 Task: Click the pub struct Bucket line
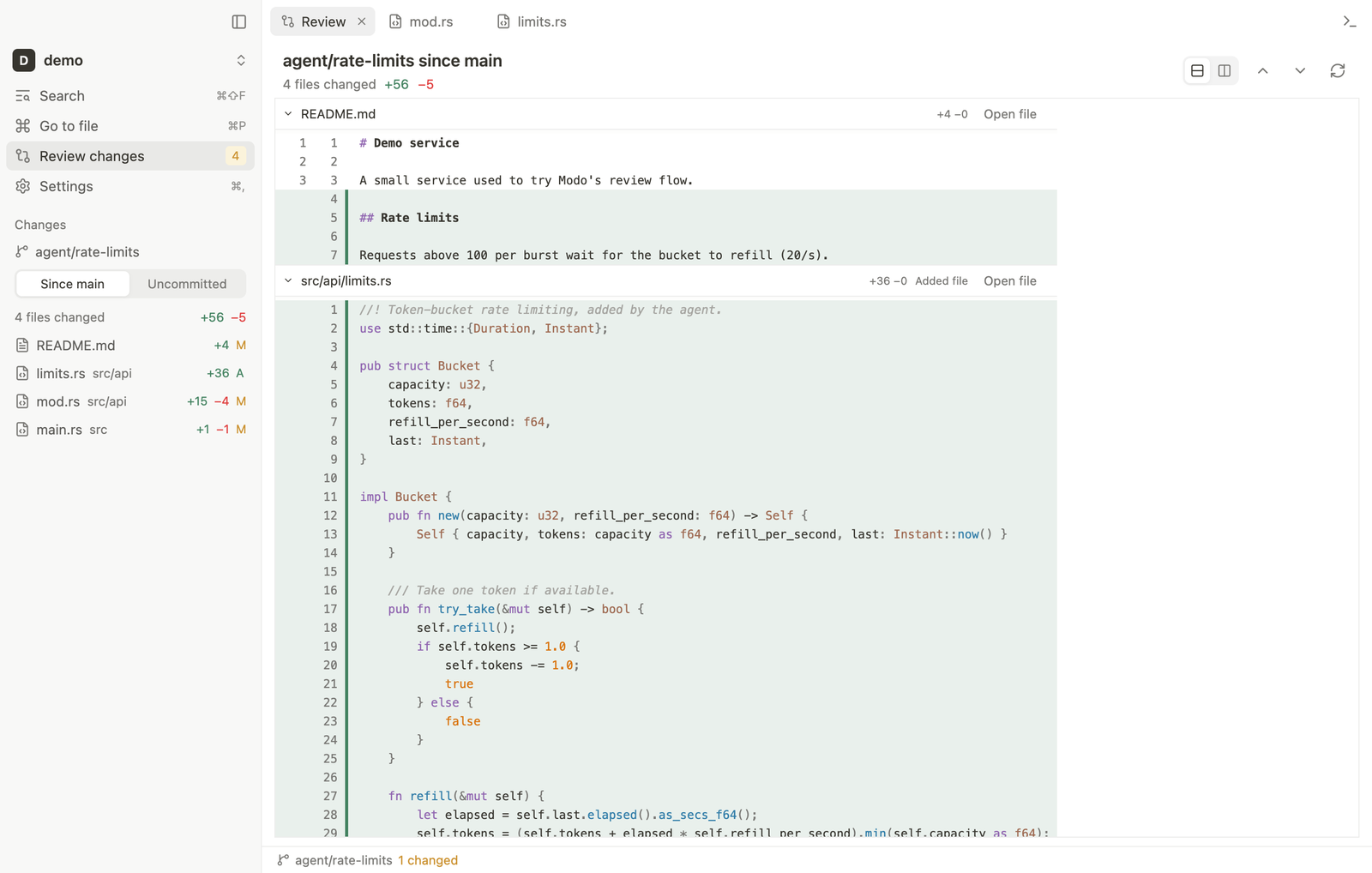point(665,366)
